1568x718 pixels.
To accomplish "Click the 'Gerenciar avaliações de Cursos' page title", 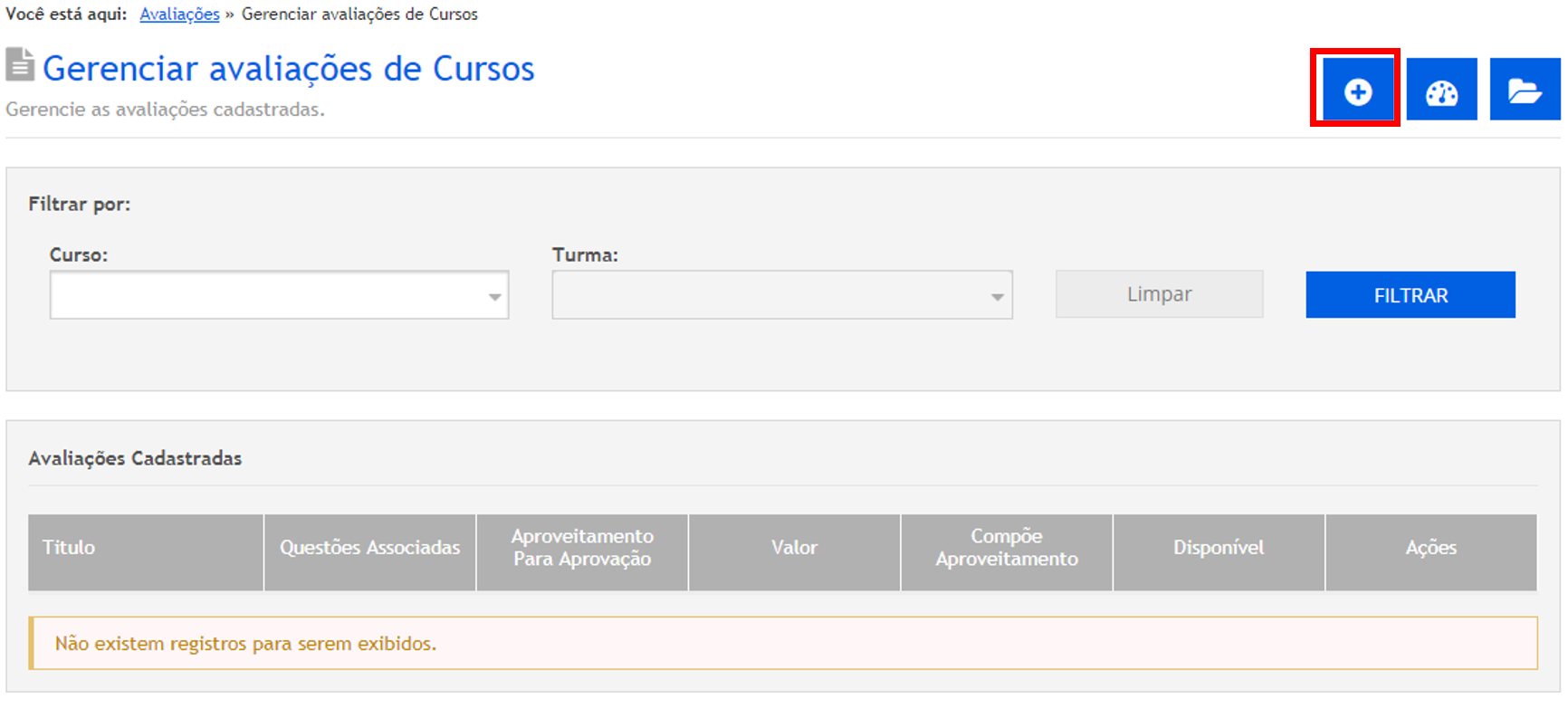I will click(x=288, y=69).
